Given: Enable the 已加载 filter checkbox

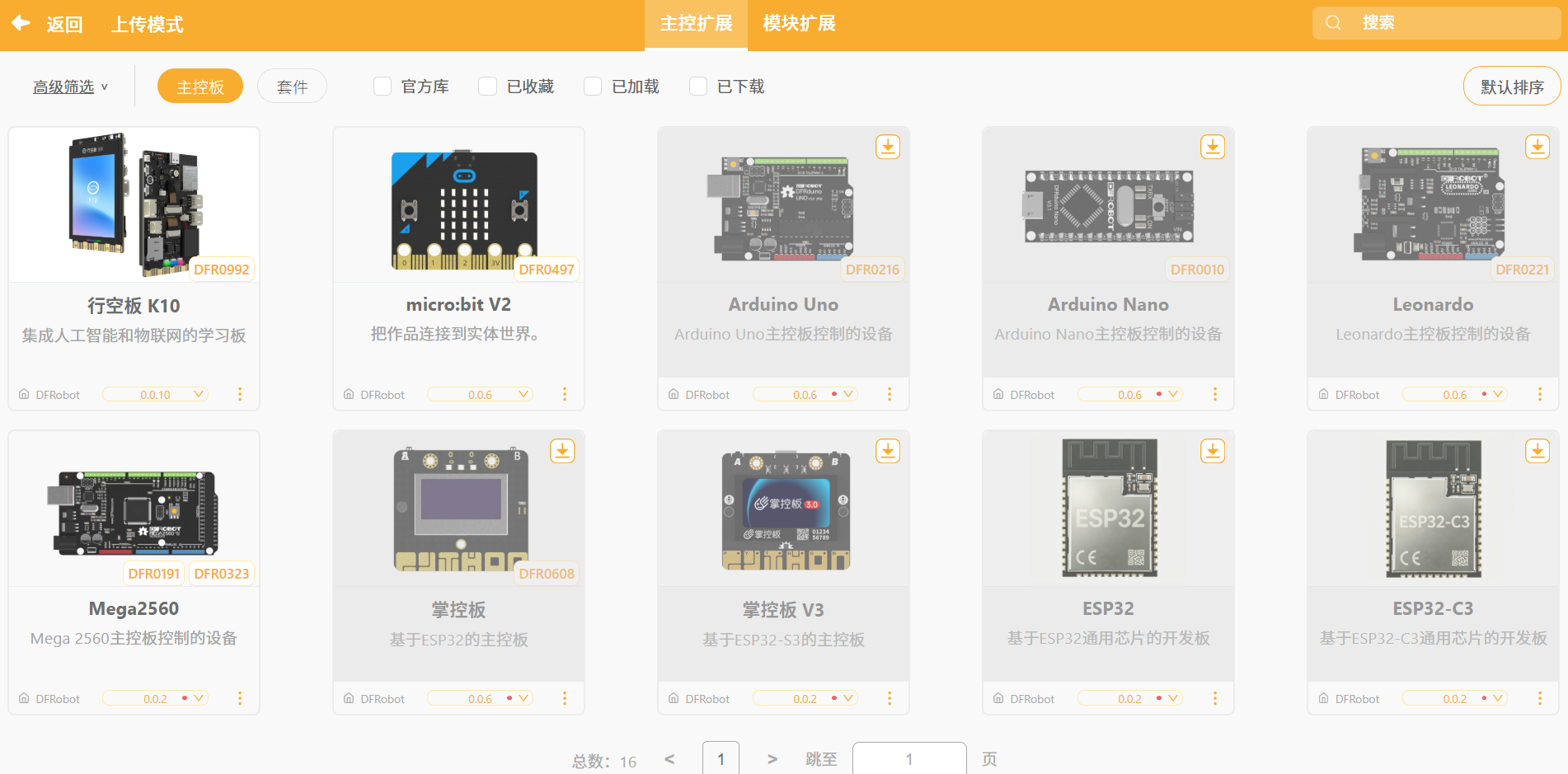Looking at the screenshot, I should (593, 87).
